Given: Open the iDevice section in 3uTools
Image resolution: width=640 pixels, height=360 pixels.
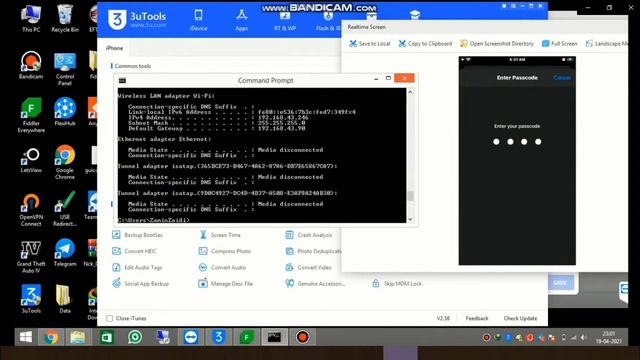Looking at the screenshot, I should 198,20.
